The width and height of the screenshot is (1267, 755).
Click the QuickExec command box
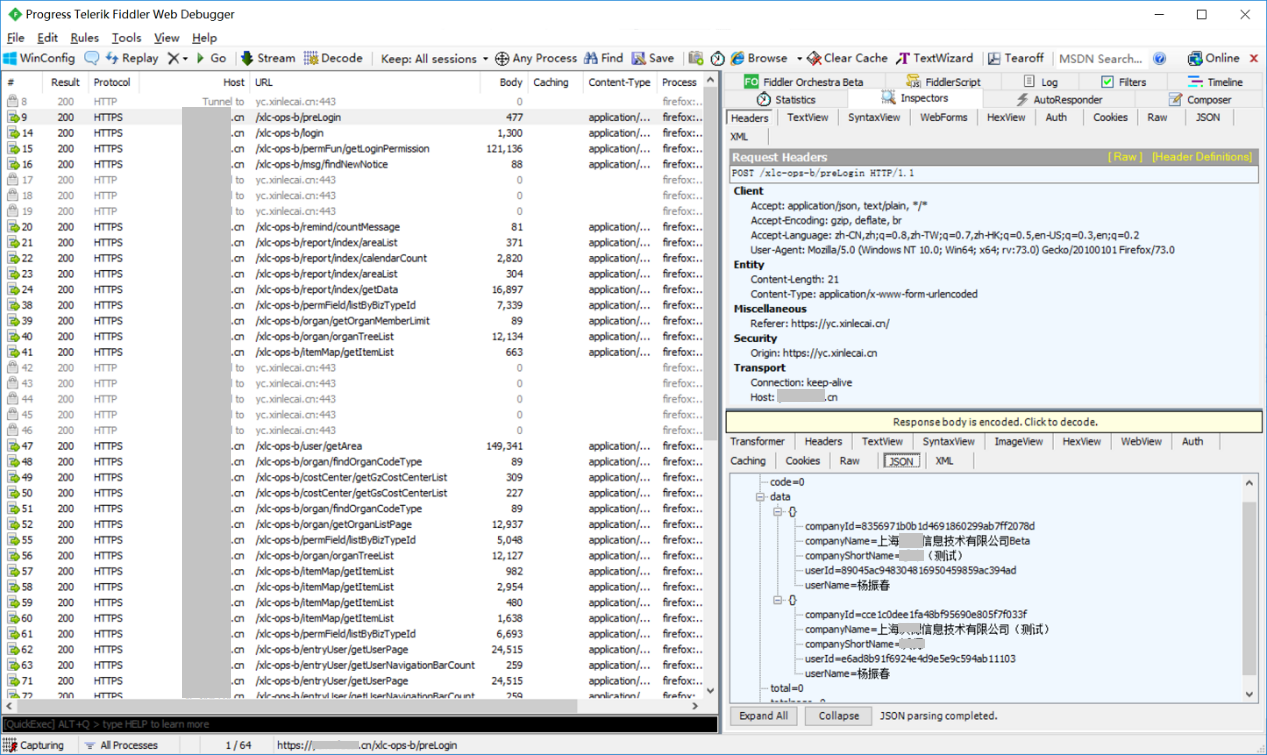click(360, 724)
